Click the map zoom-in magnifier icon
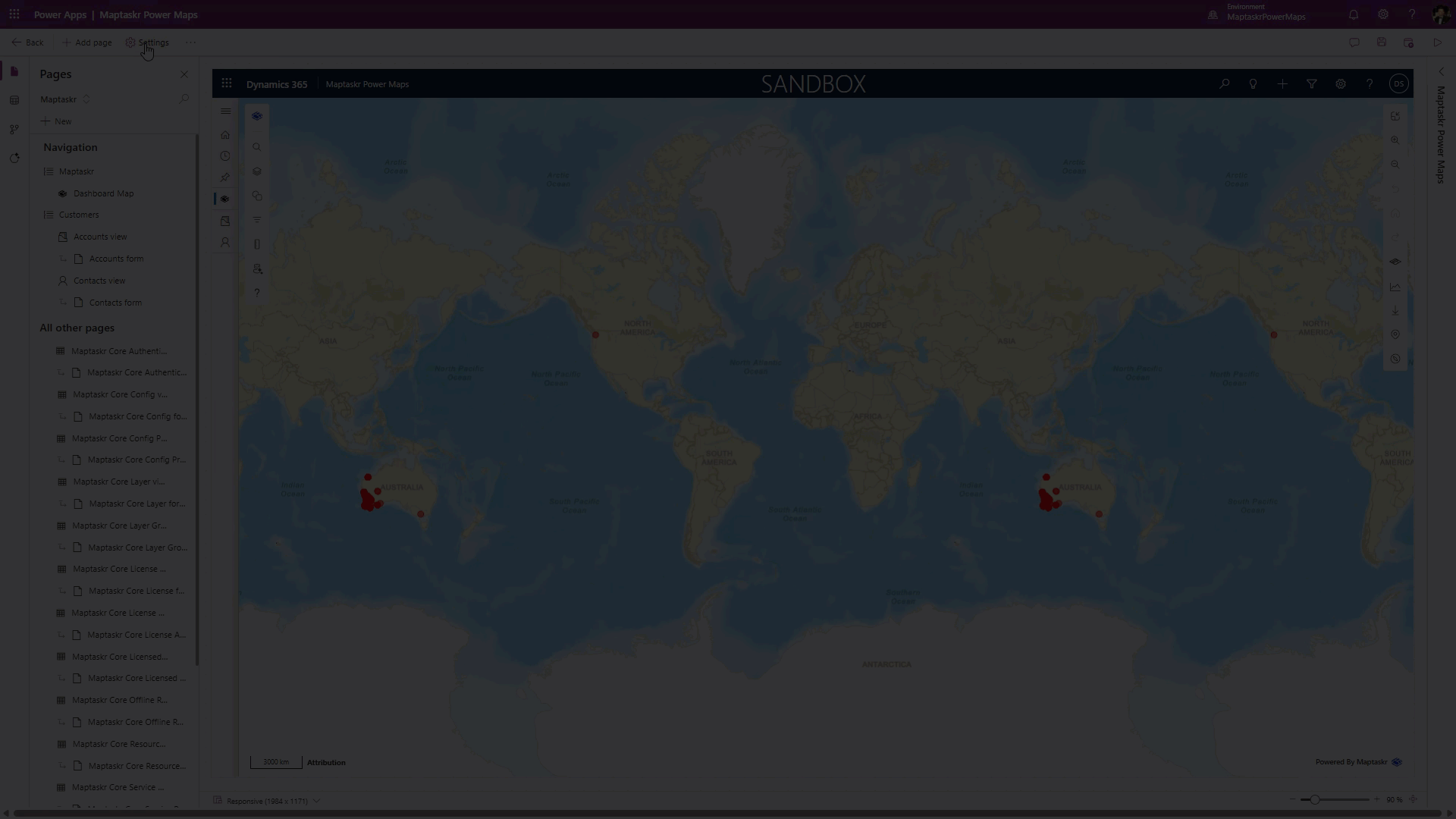Image resolution: width=1456 pixels, height=819 pixels. click(x=1395, y=140)
